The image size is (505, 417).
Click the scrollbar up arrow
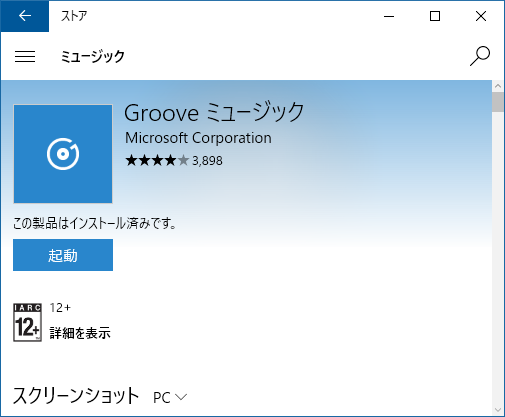[x=498, y=86]
